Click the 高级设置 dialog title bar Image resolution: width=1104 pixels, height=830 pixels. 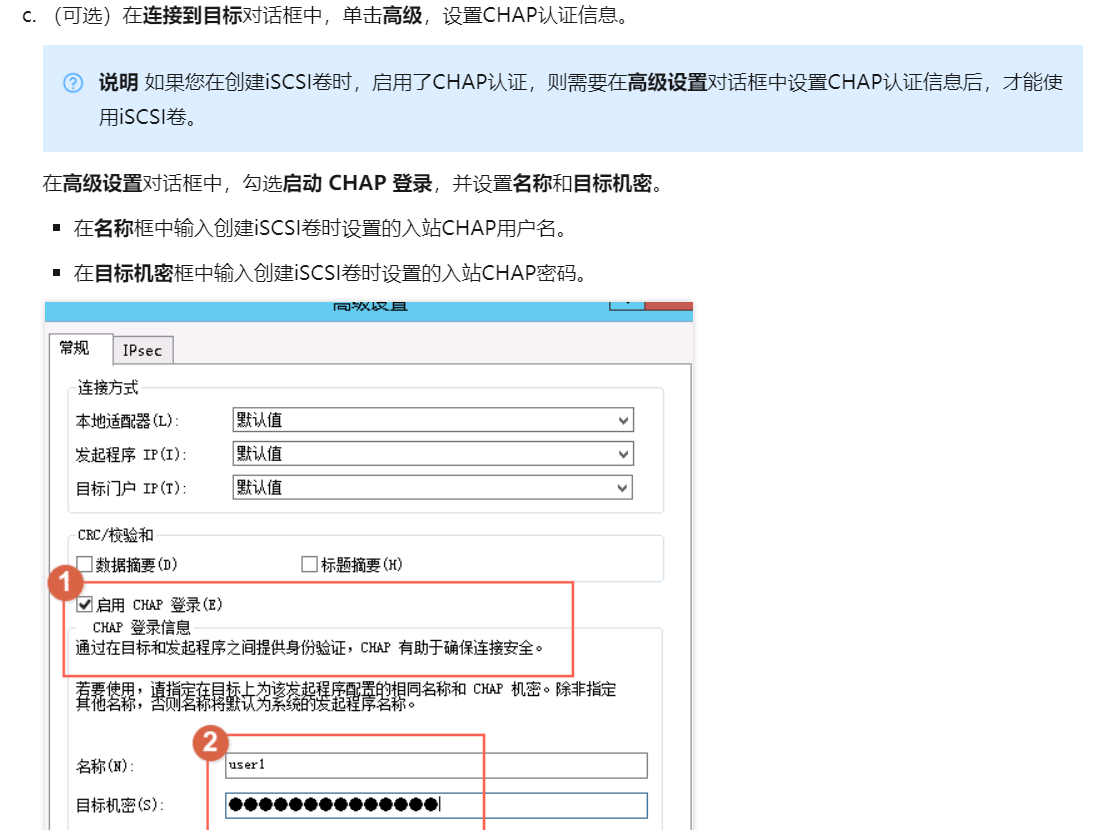click(369, 311)
